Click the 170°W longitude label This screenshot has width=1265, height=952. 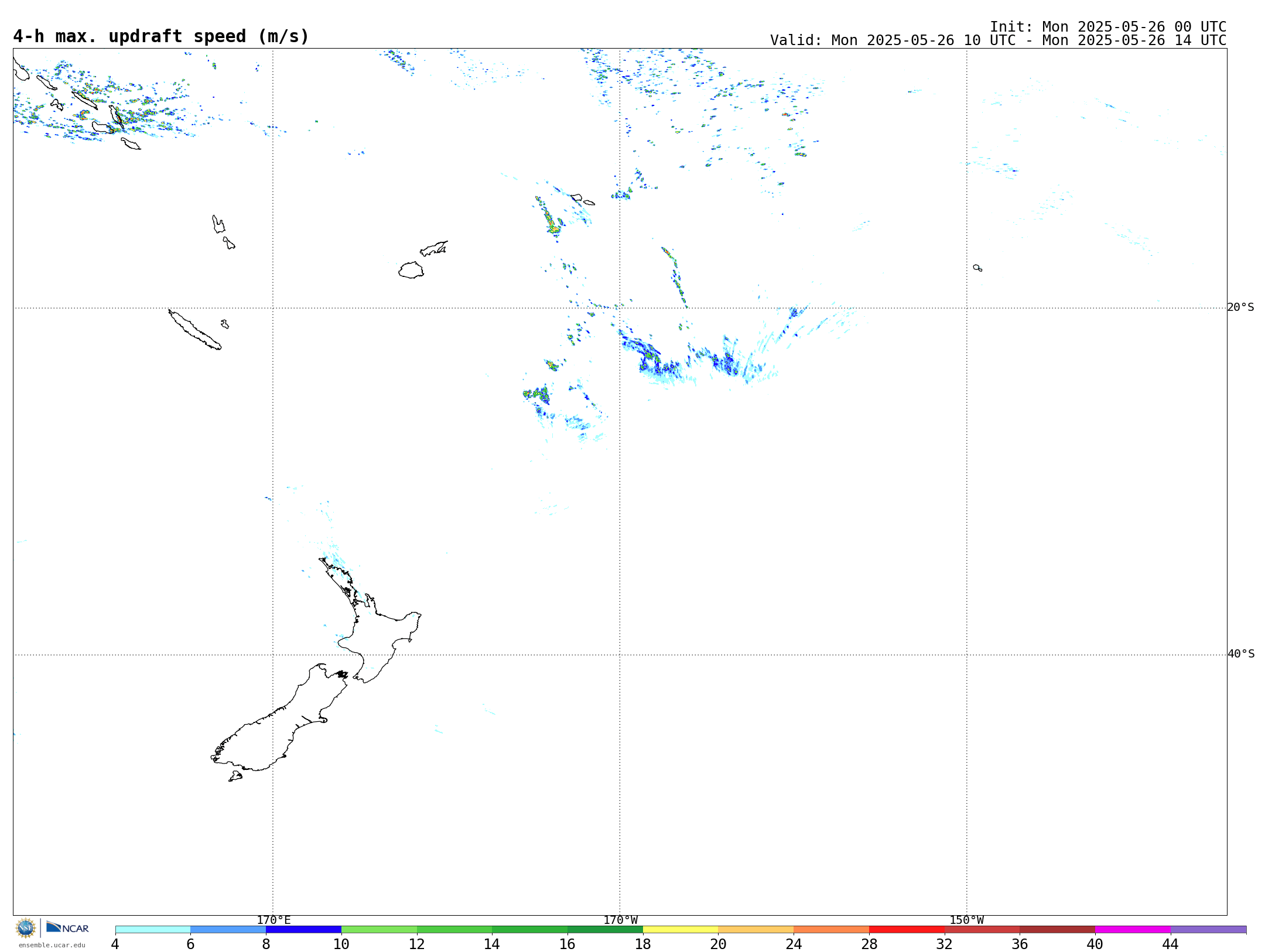621,920
